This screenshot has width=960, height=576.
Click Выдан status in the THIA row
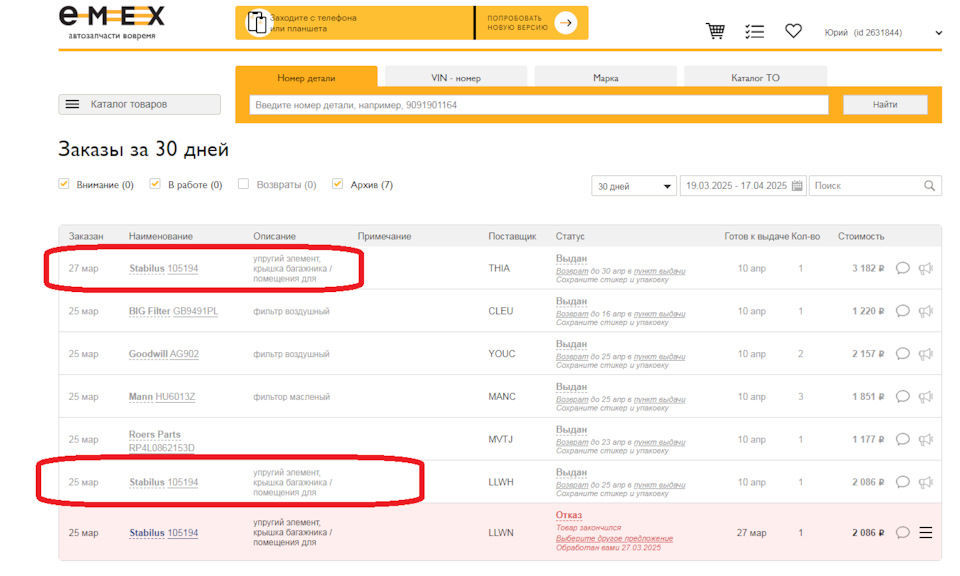pyautogui.click(x=571, y=258)
